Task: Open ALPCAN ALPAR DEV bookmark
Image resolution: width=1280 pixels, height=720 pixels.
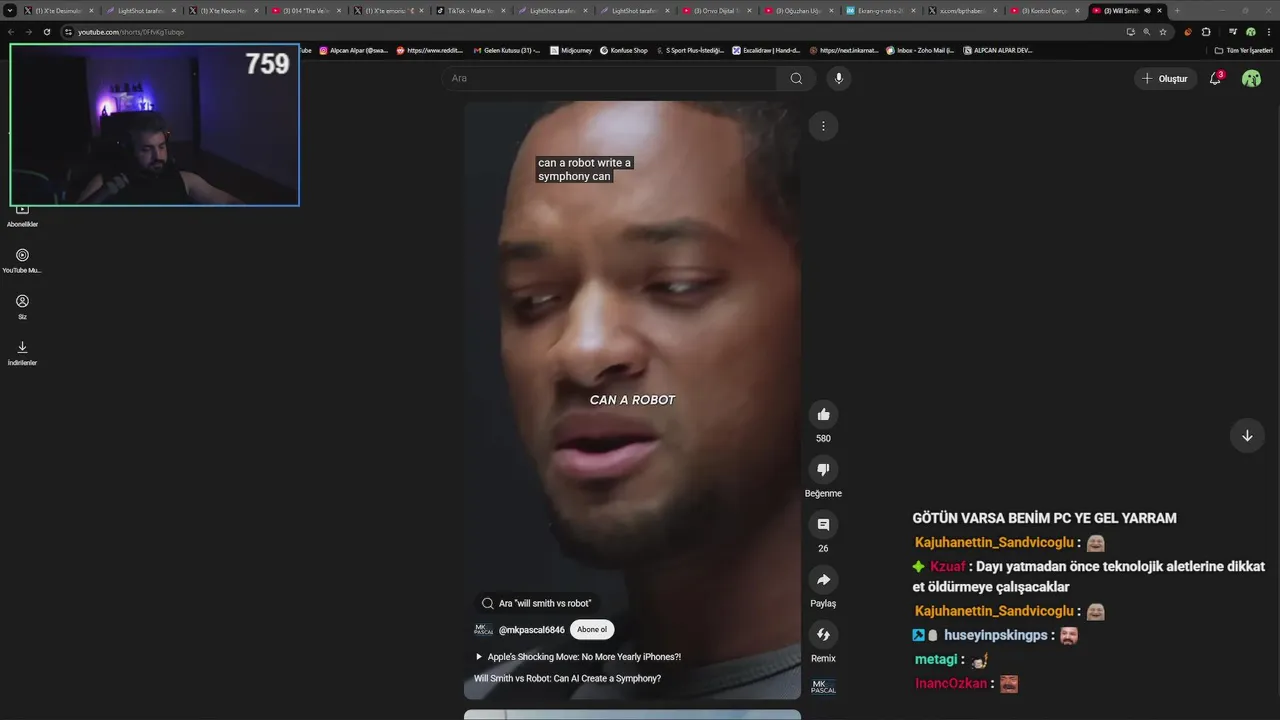Action: click(x=998, y=50)
